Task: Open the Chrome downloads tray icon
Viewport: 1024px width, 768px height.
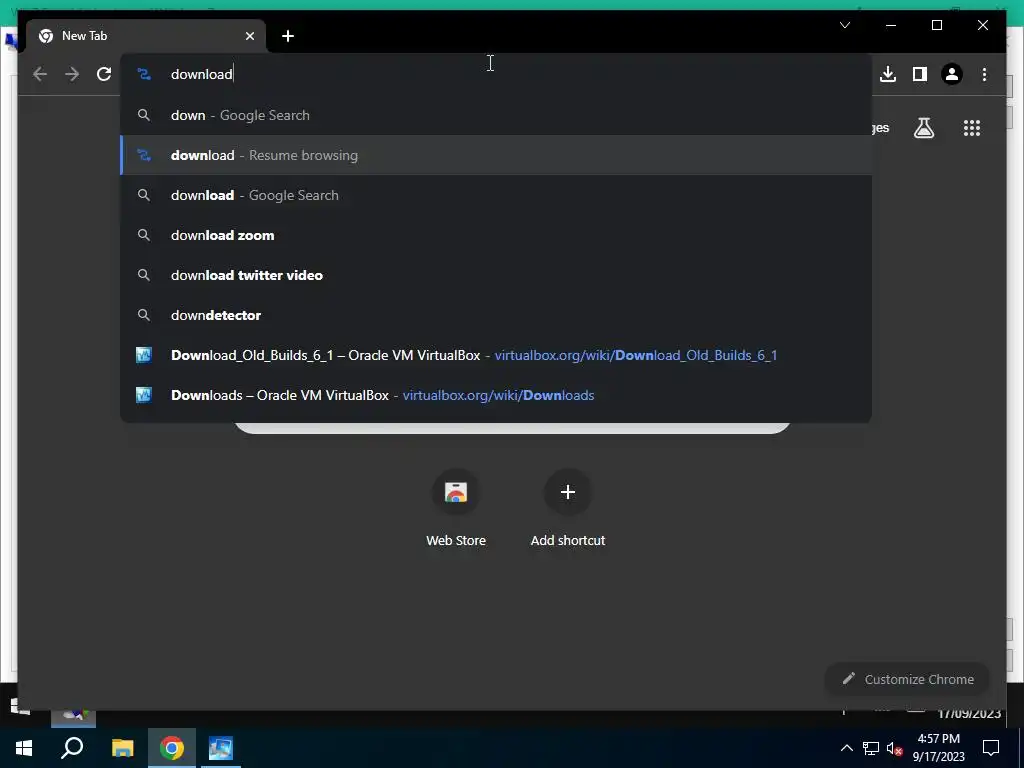Action: tap(888, 74)
